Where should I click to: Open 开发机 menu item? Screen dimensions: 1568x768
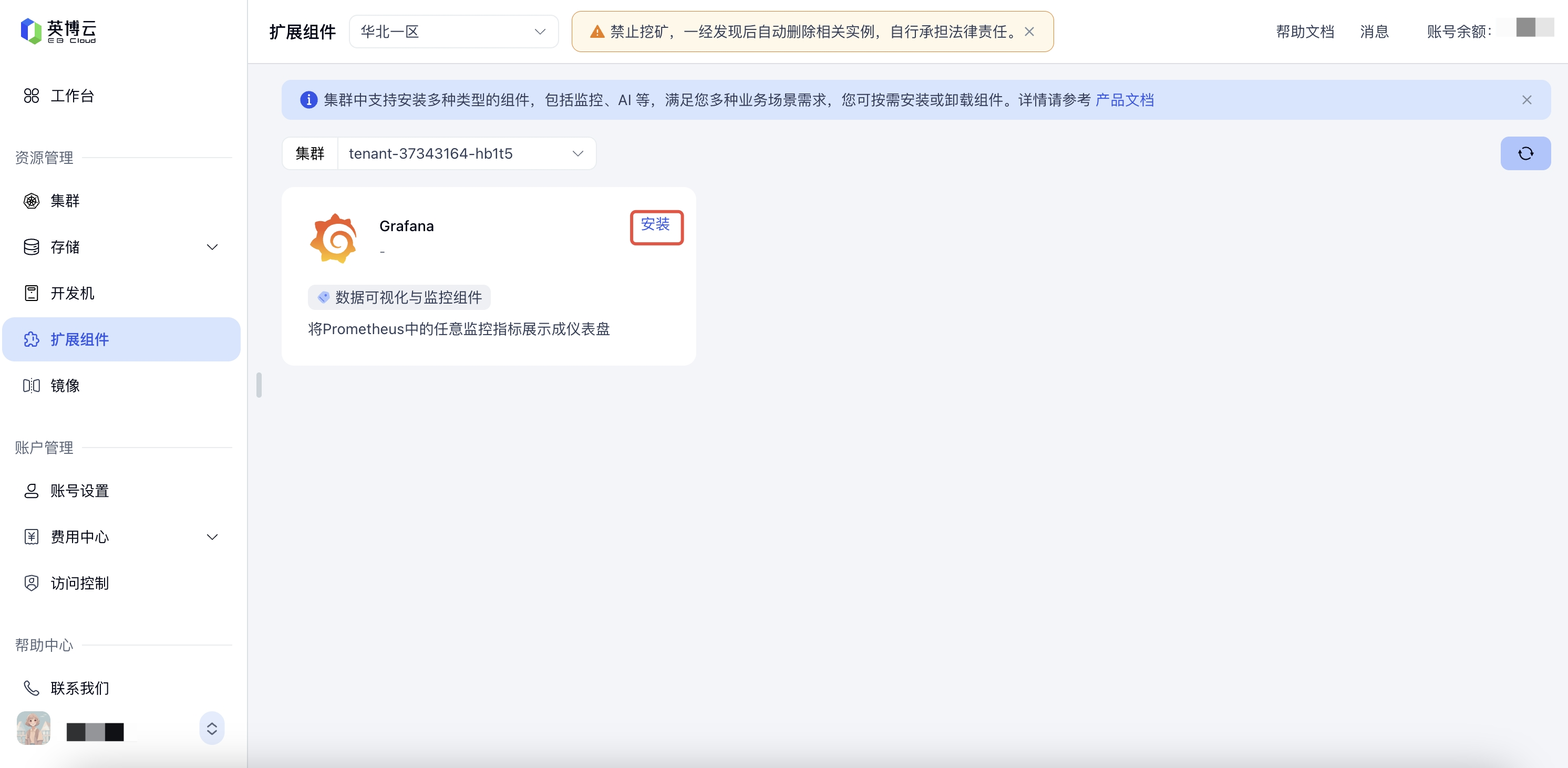(x=121, y=293)
